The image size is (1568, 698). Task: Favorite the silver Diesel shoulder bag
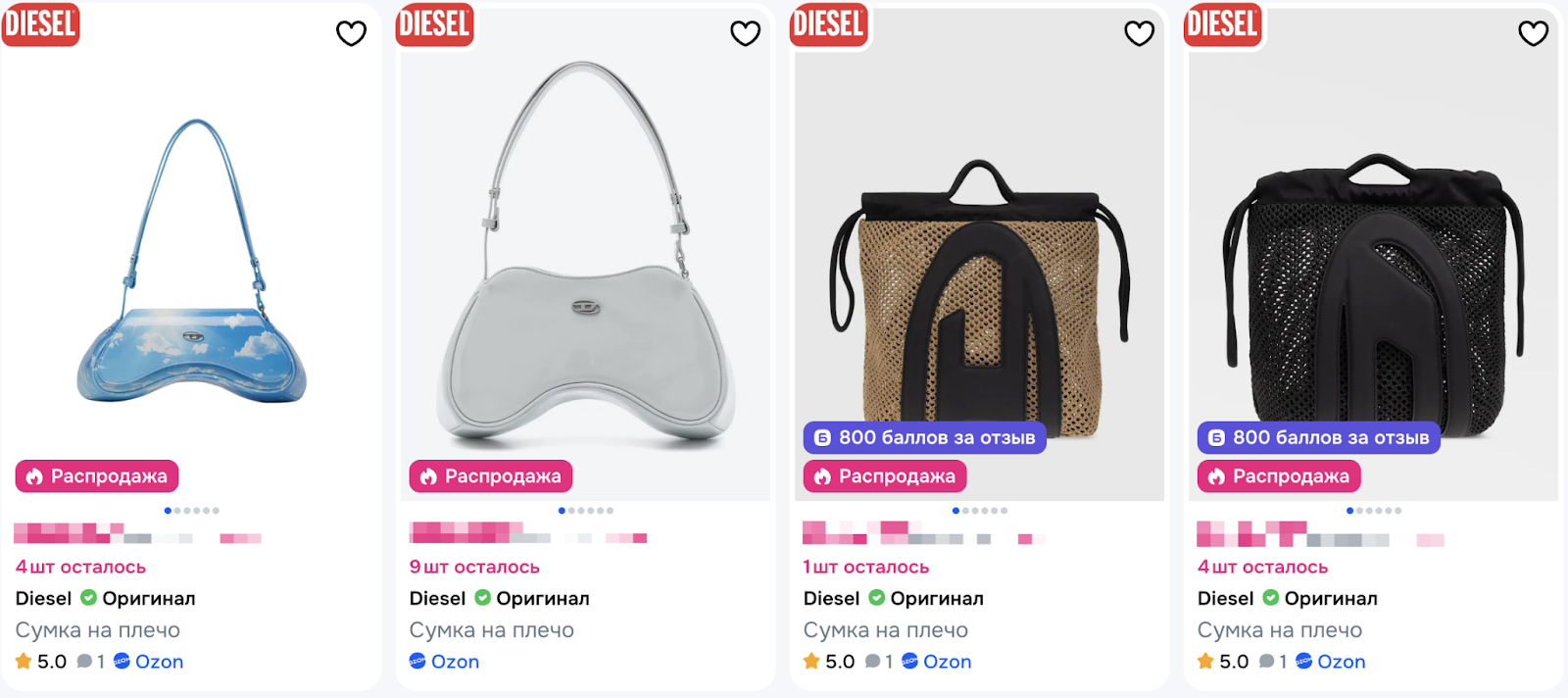pos(745,33)
